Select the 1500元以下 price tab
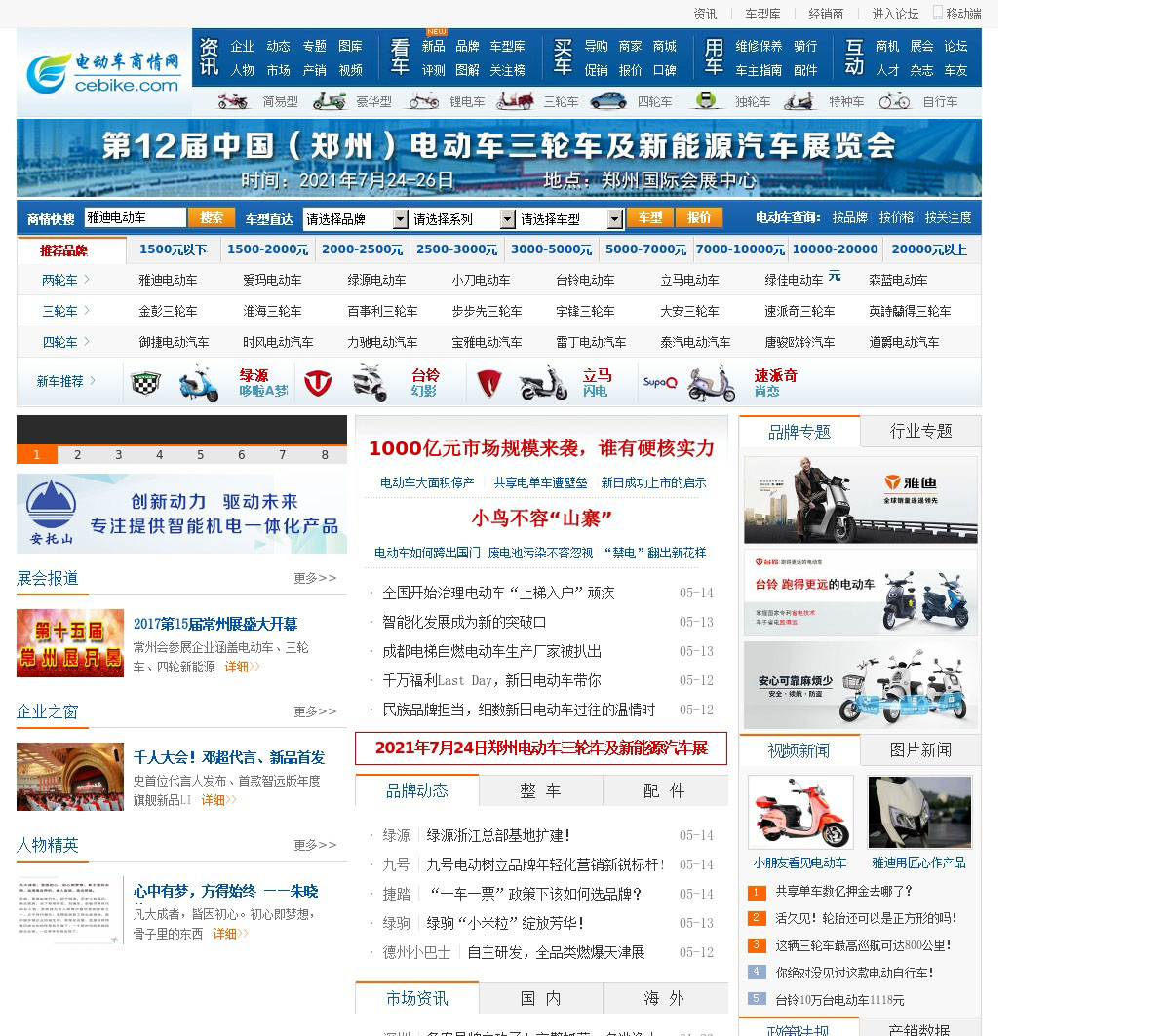This screenshot has height=1036, width=1170. [x=174, y=249]
